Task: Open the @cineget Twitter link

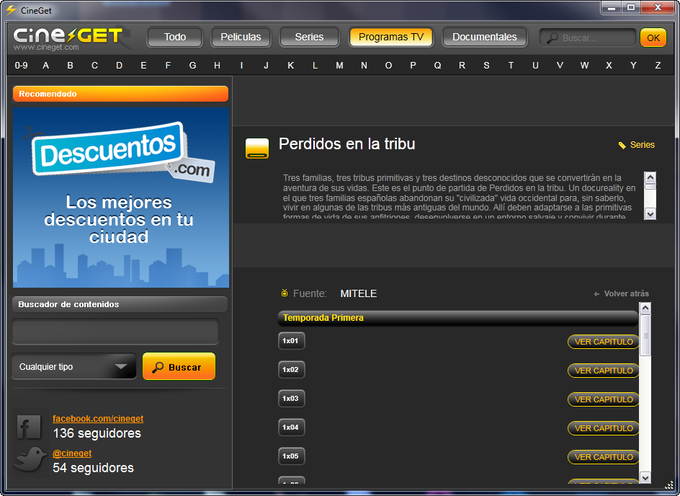Action: (x=72, y=454)
